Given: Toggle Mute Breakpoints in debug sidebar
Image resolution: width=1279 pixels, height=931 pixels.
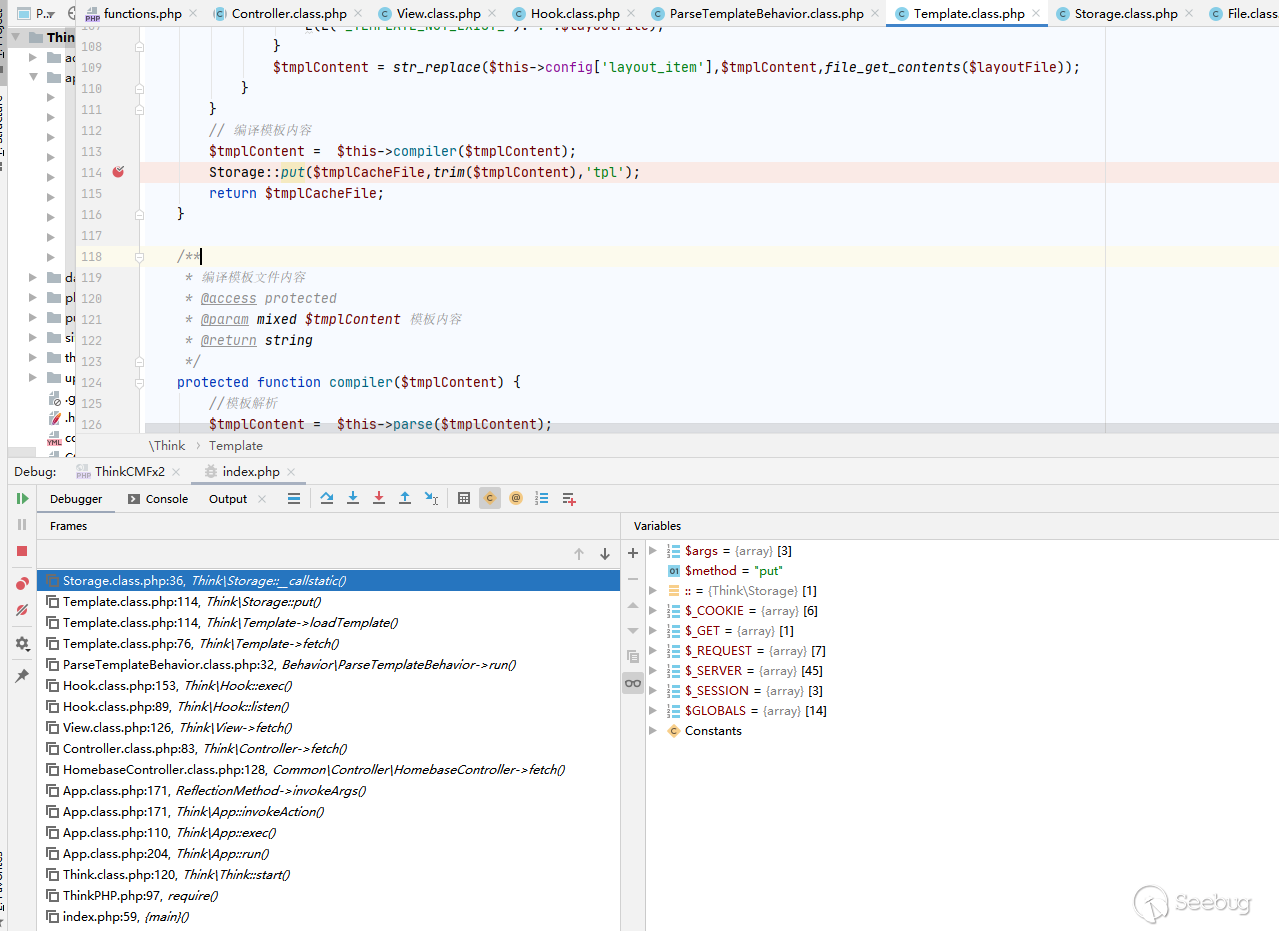Looking at the screenshot, I should click(x=22, y=610).
